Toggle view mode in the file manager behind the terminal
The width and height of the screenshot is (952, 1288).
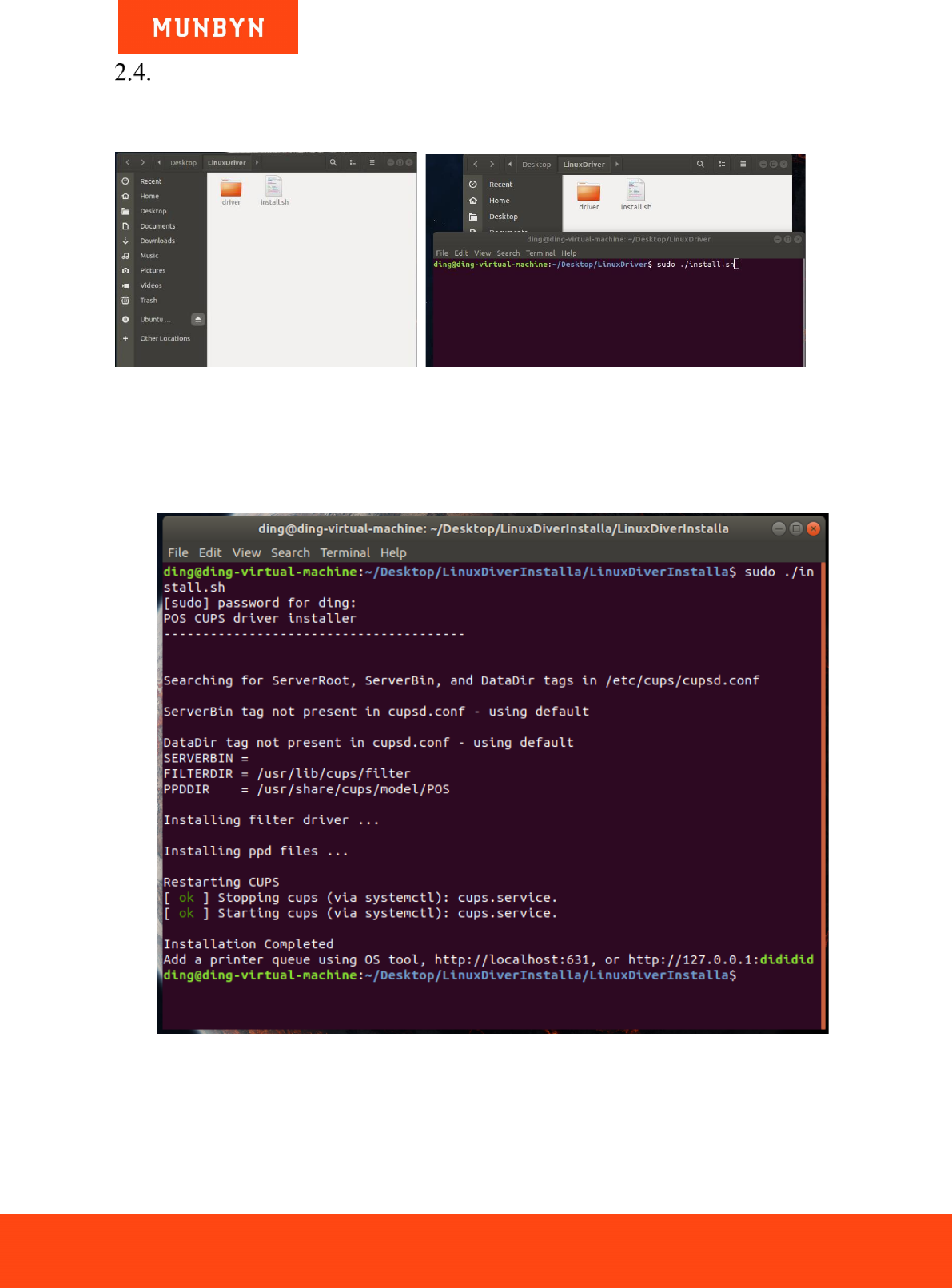click(x=722, y=164)
